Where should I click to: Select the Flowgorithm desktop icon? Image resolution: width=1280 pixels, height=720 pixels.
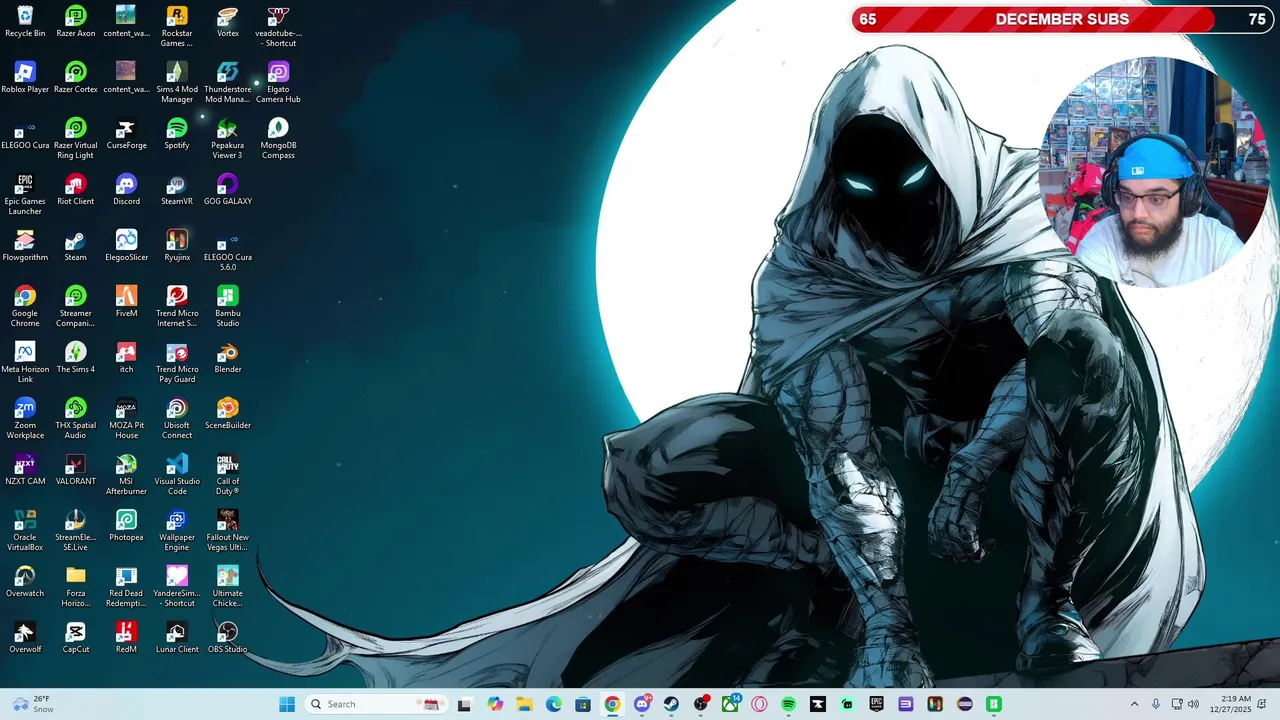point(25,246)
